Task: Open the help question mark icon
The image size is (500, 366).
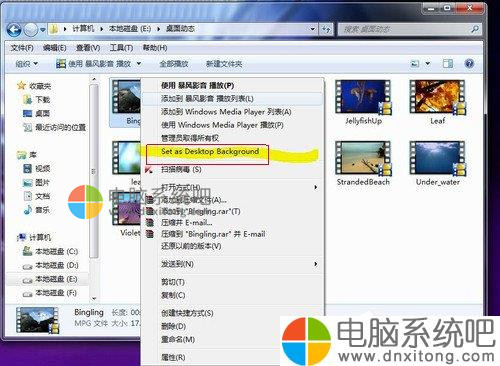Action: (x=469, y=63)
